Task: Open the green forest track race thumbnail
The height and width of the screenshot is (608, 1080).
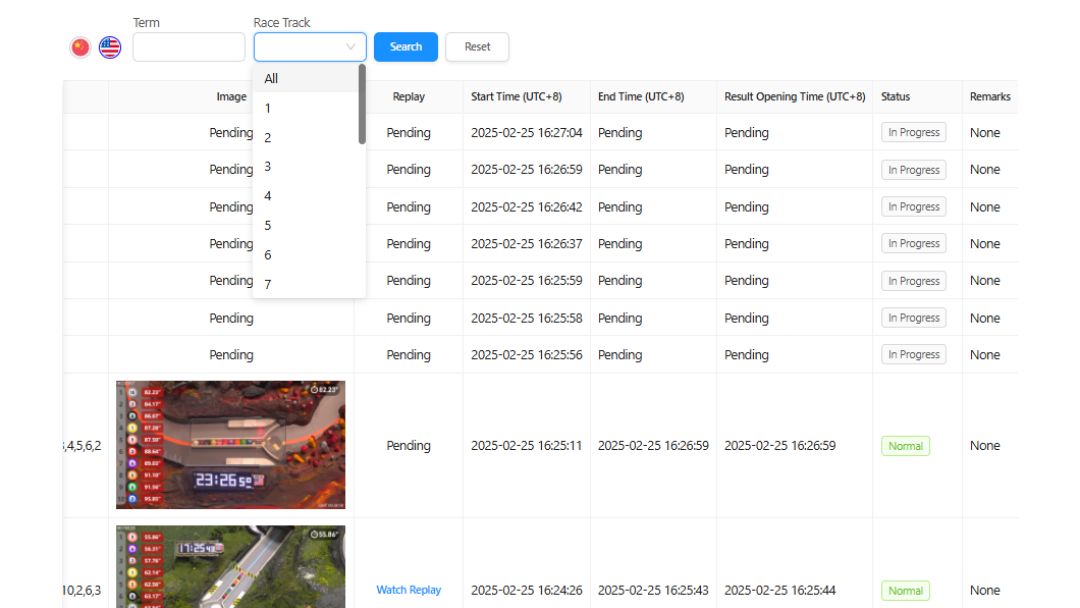Action: coord(231,567)
